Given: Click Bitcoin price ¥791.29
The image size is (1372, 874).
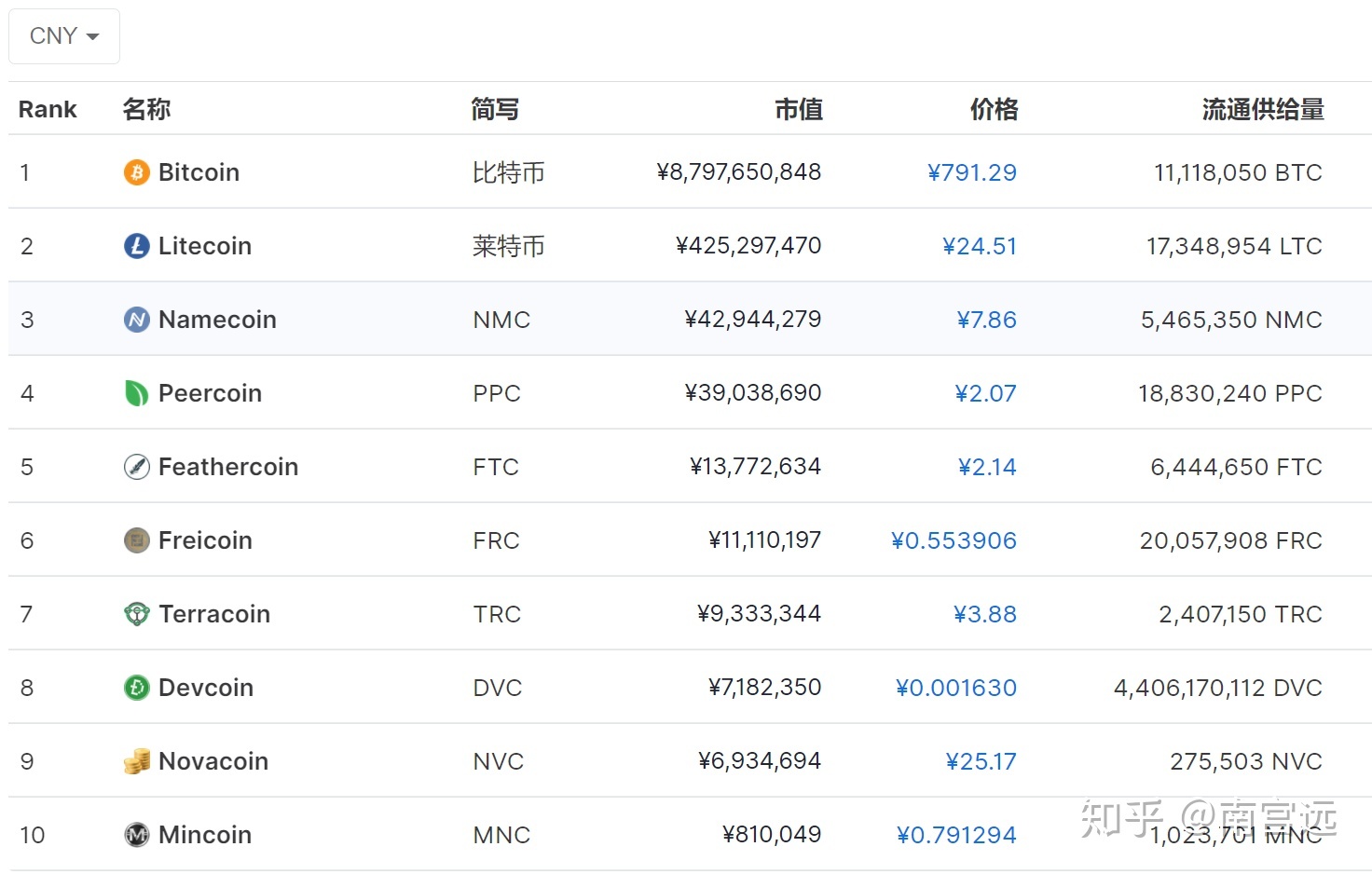Looking at the screenshot, I should [x=972, y=172].
